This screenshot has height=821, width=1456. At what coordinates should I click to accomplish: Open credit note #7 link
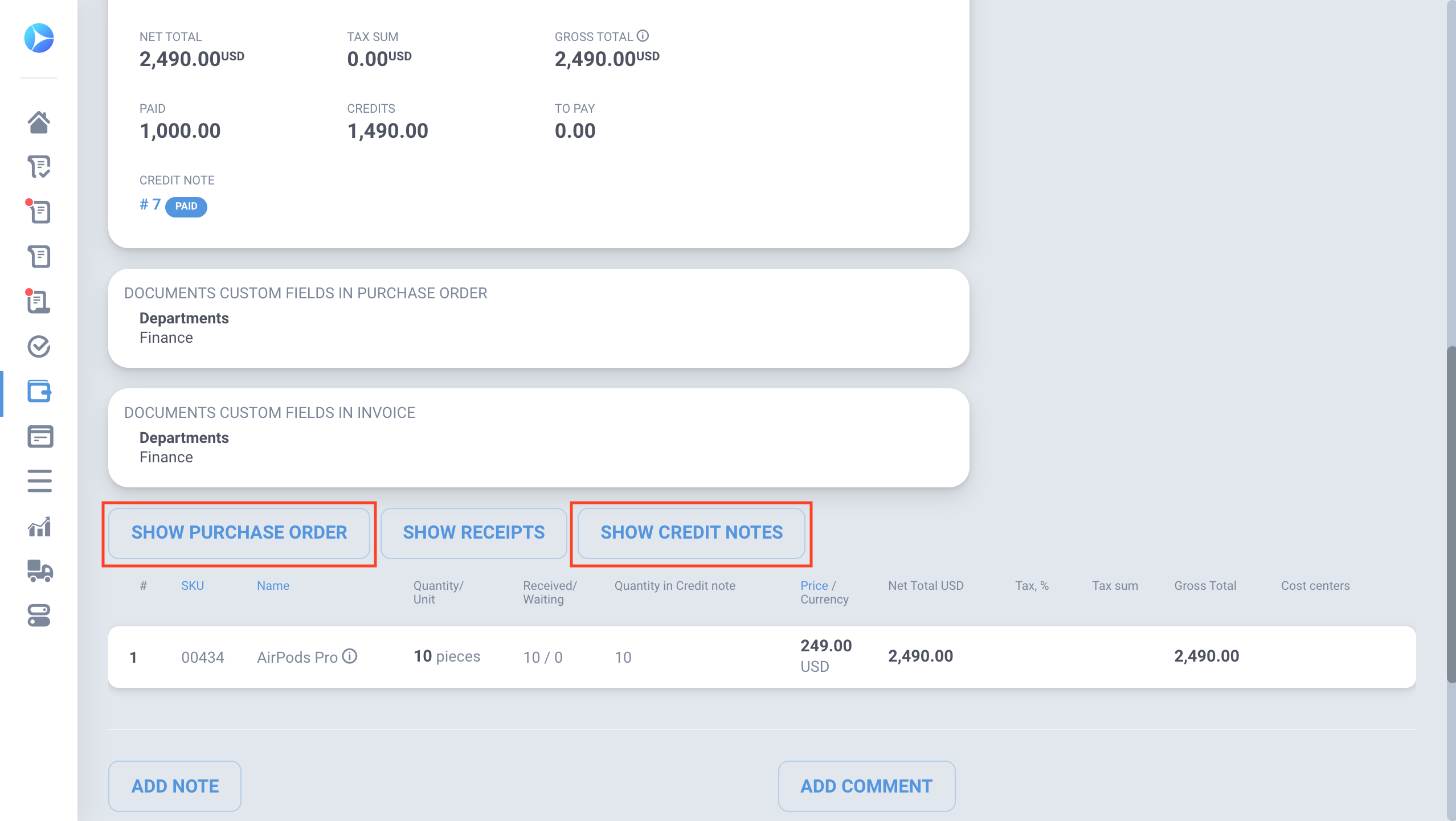[x=150, y=204]
